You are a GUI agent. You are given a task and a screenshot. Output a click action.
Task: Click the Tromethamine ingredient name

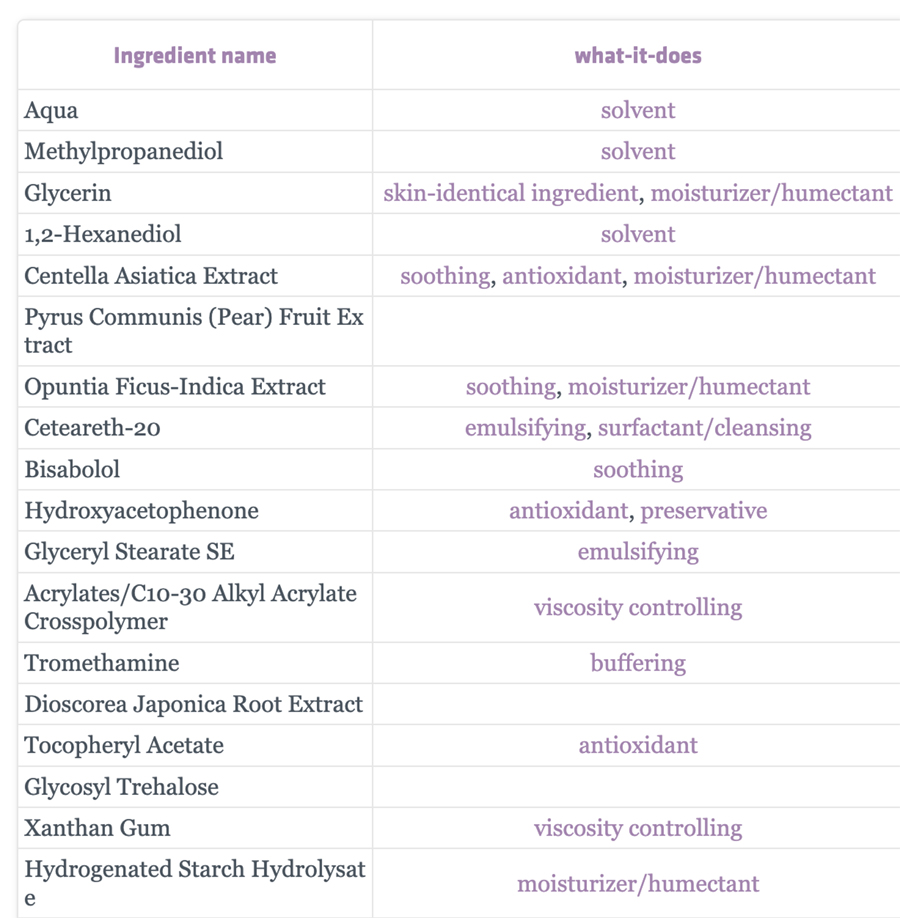[x=102, y=663]
